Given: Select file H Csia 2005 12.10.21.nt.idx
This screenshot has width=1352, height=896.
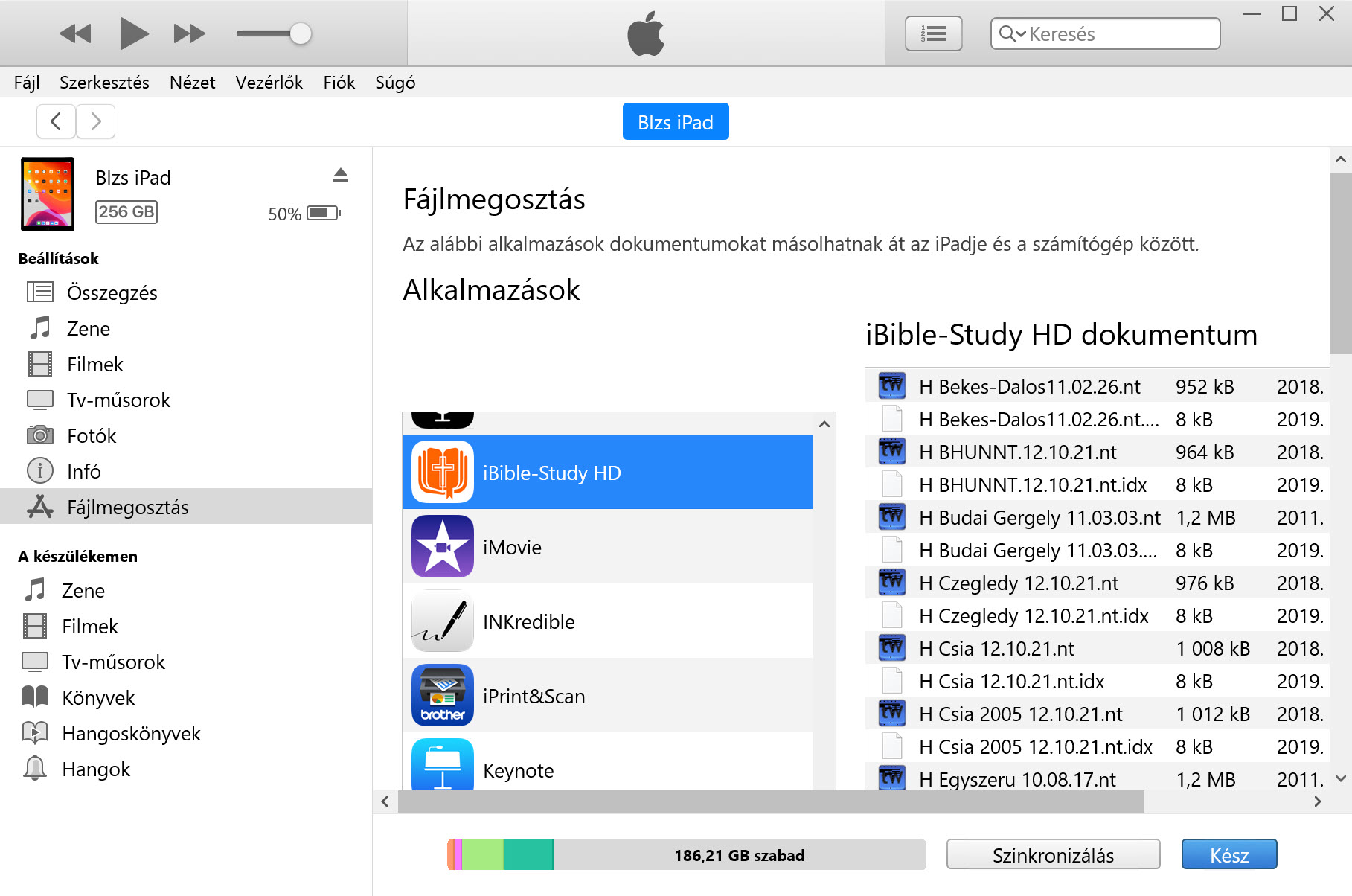Looking at the screenshot, I should (x=1097, y=746).
